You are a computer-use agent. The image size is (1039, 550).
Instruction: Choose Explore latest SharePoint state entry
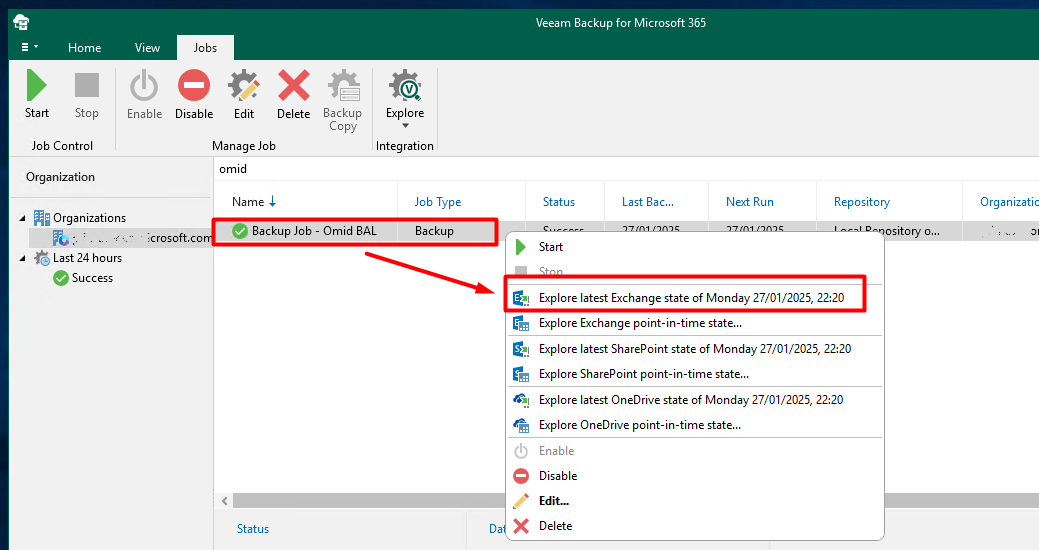695,349
